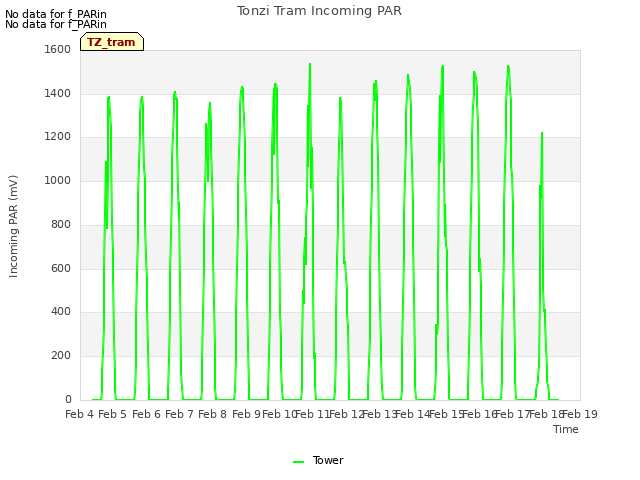Viewport: 640px width, 480px height.
Task: Click the Feb 4 date label
Action: [x=80, y=414]
